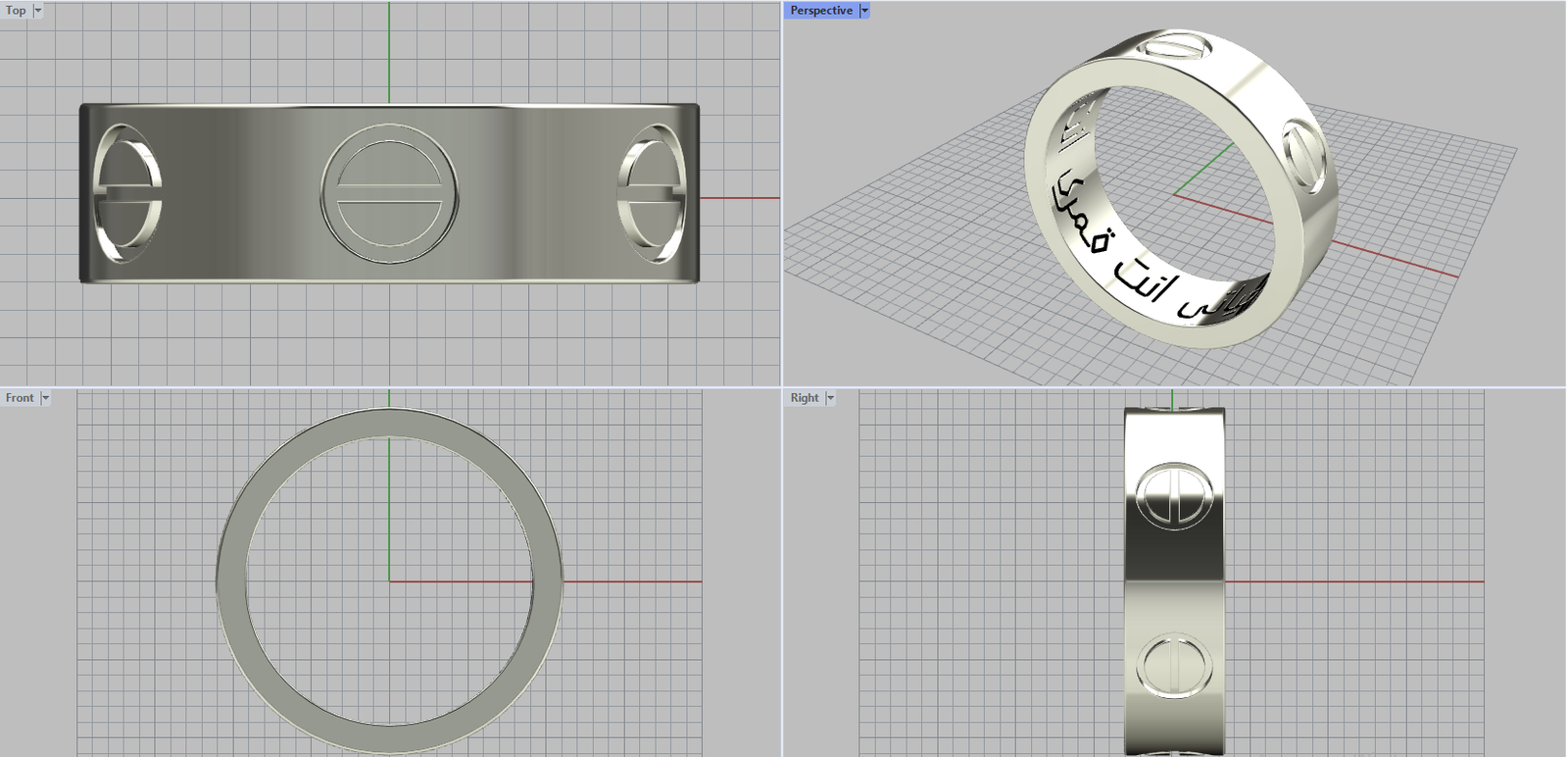Viewport: 1568px width, 757px height.
Task: Select the center screw motif in Top view
Action: [389, 194]
